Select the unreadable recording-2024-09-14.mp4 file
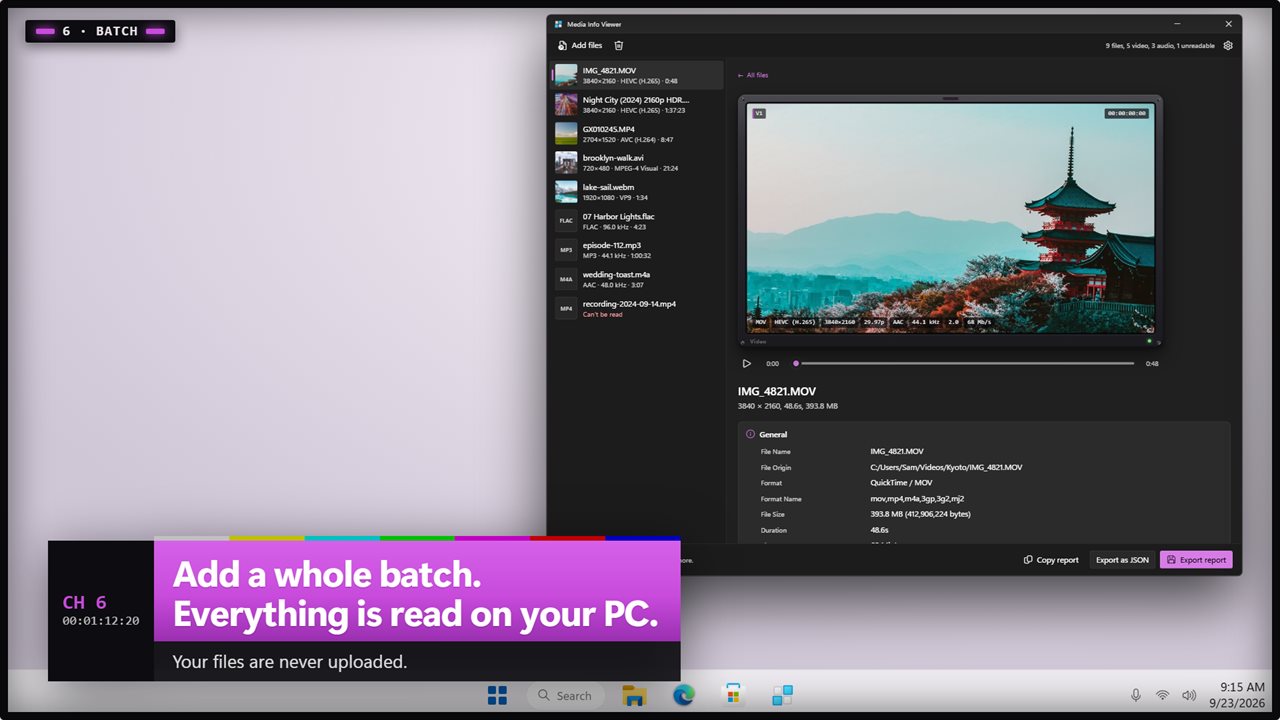The image size is (1280, 720). coord(637,307)
